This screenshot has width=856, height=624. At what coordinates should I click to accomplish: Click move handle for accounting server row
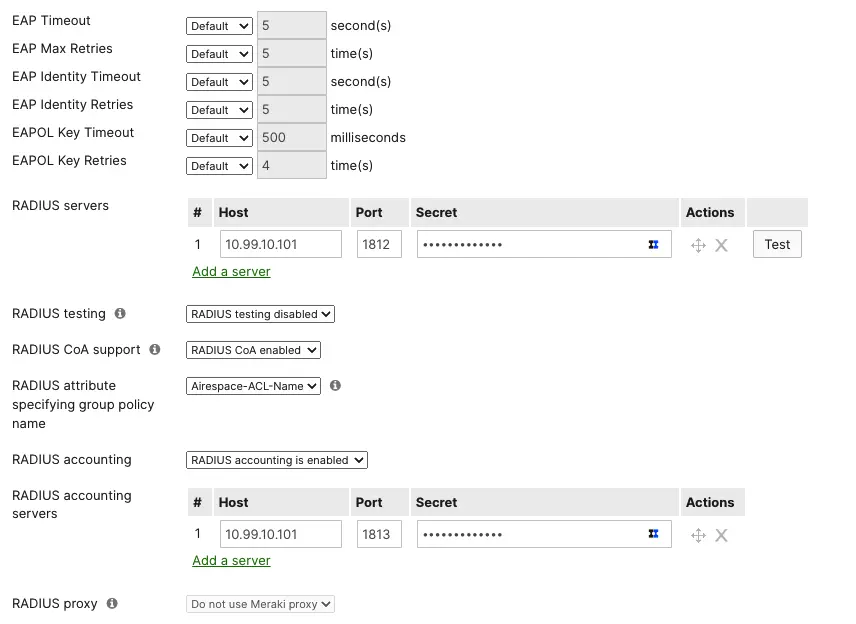pos(698,535)
